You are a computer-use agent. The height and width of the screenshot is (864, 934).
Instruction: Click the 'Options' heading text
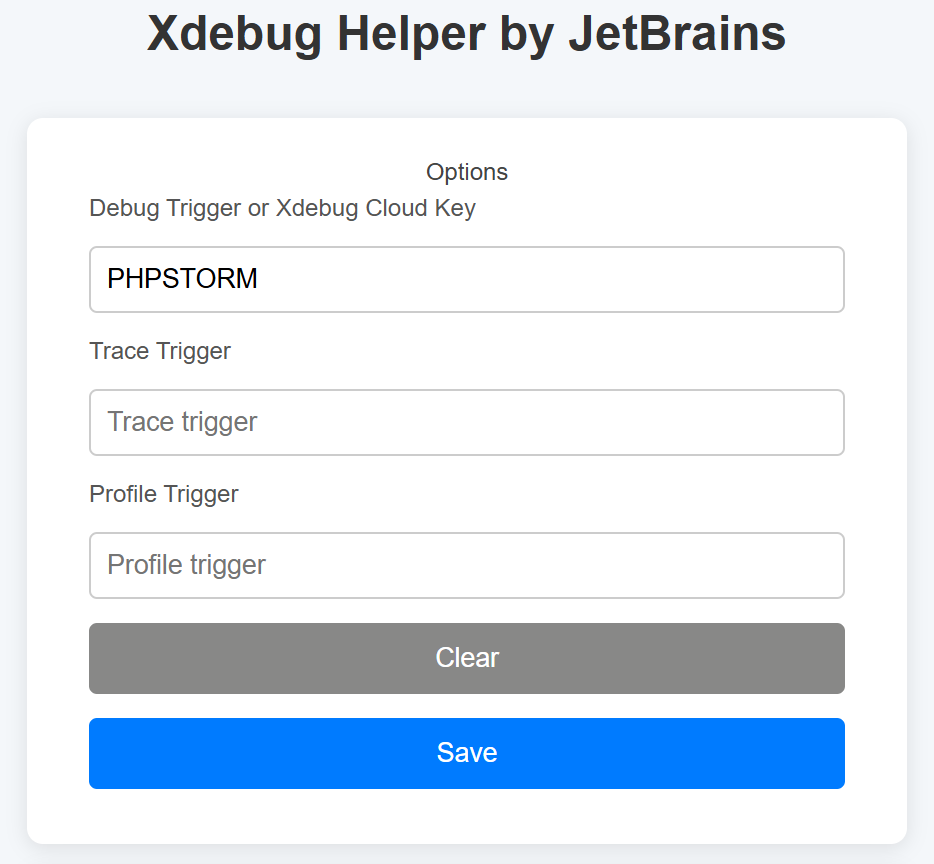tap(466, 172)
